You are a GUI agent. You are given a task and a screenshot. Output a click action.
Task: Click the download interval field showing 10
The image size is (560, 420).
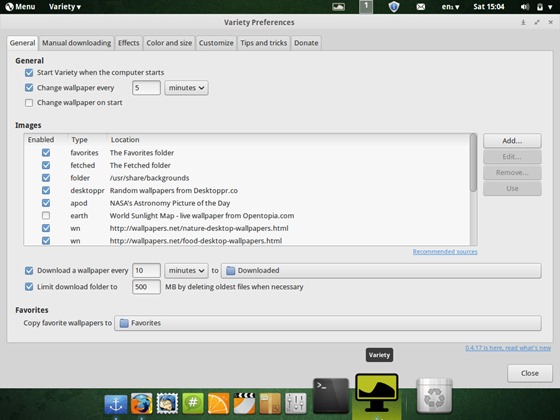point(146,271)
